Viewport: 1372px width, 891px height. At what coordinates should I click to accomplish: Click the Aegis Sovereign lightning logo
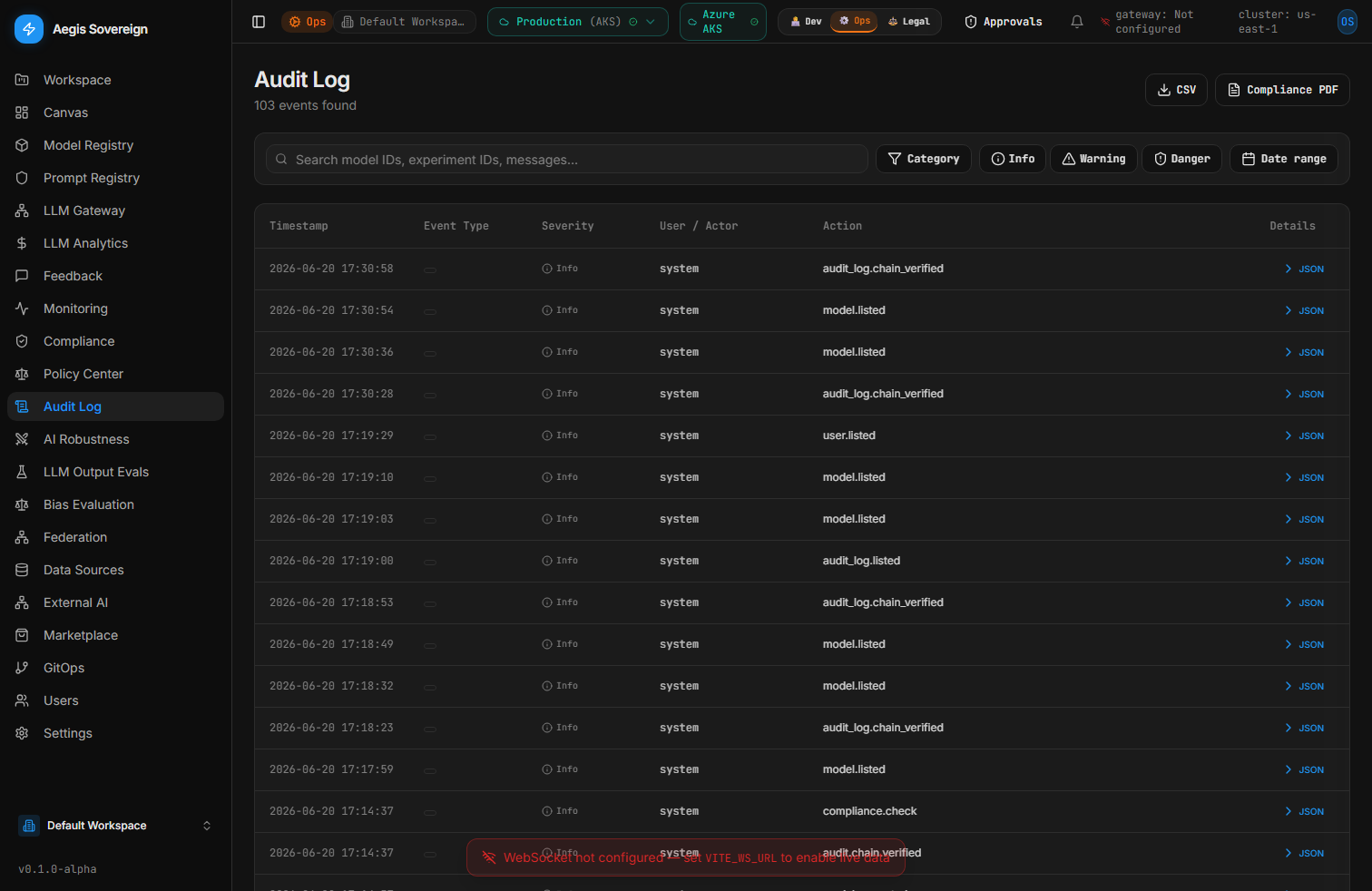tap(29, 29)
